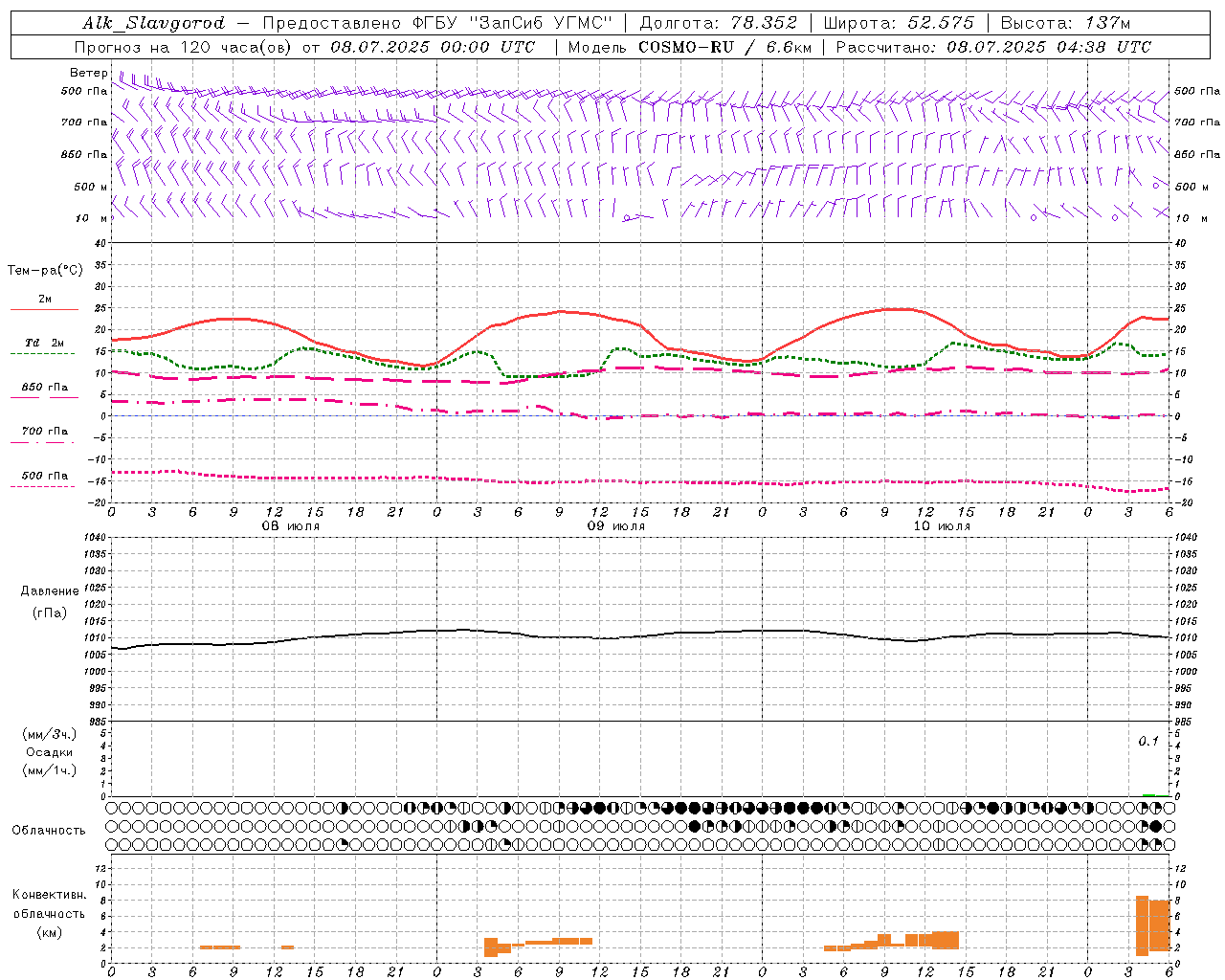Click the Тем-ра(°C) panel label

45,271
